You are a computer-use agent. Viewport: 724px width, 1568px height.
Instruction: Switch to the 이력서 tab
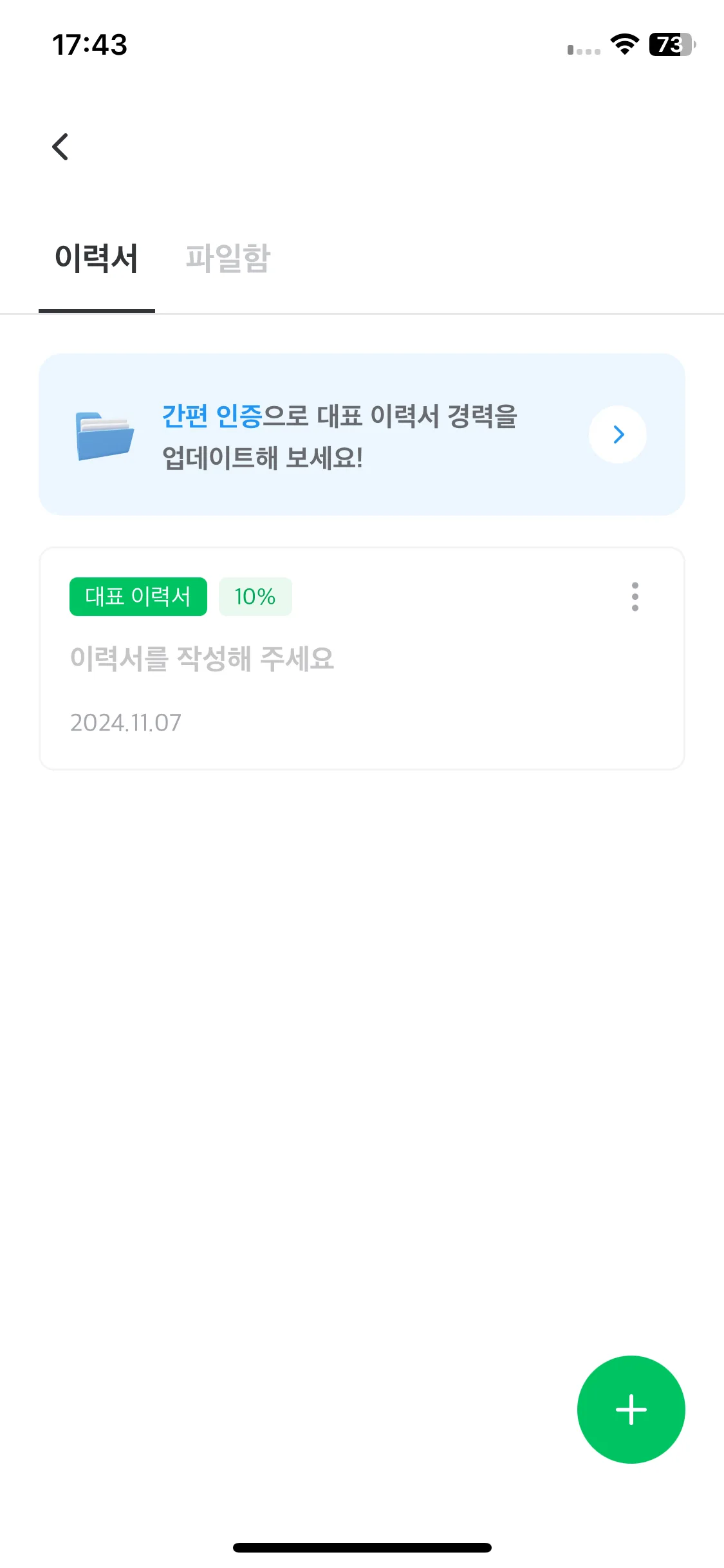coord(97,259)
